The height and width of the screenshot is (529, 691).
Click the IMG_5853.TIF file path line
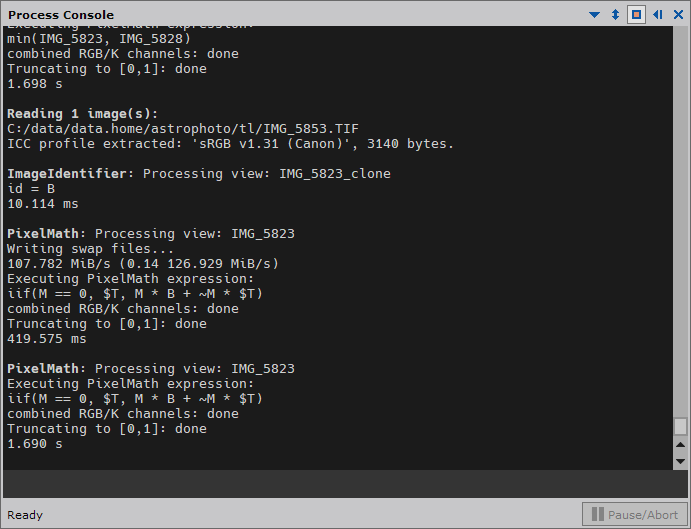(x=183, y=129)
